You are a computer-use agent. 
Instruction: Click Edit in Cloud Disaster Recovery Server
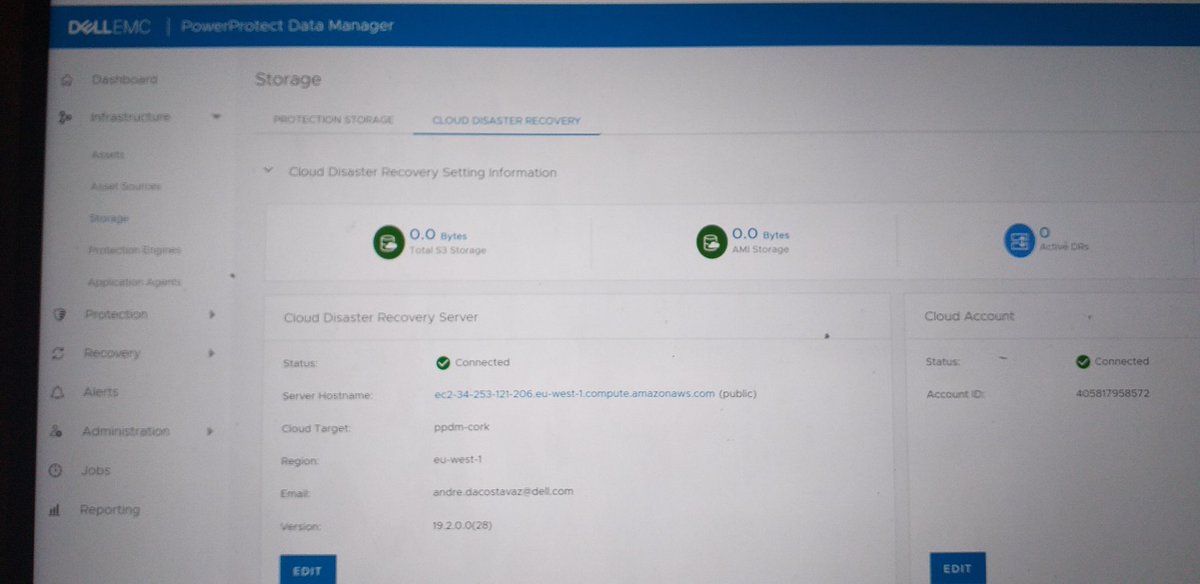pos(307,570)
